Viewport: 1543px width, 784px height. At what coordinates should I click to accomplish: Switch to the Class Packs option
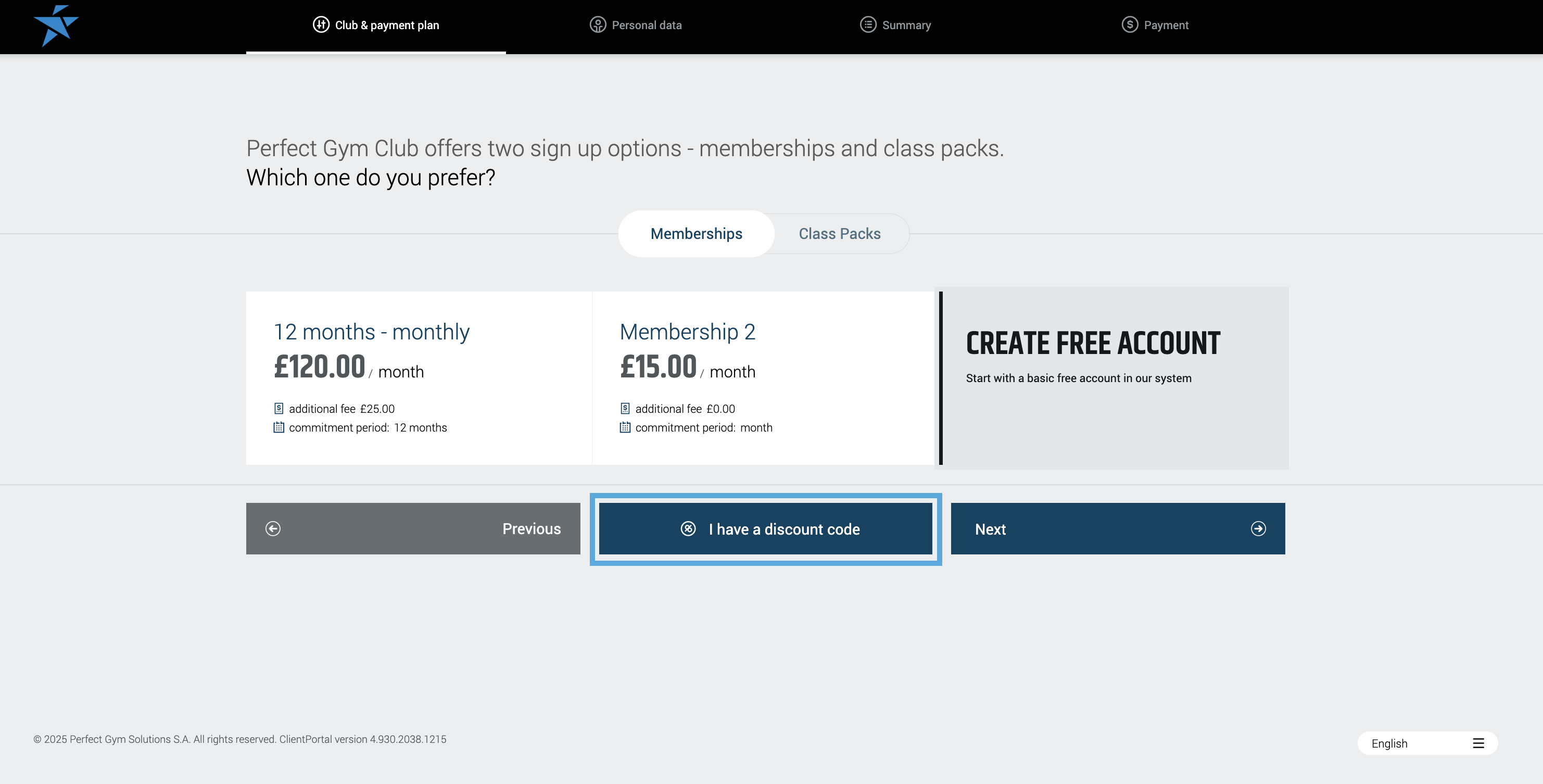coord(839,234)
